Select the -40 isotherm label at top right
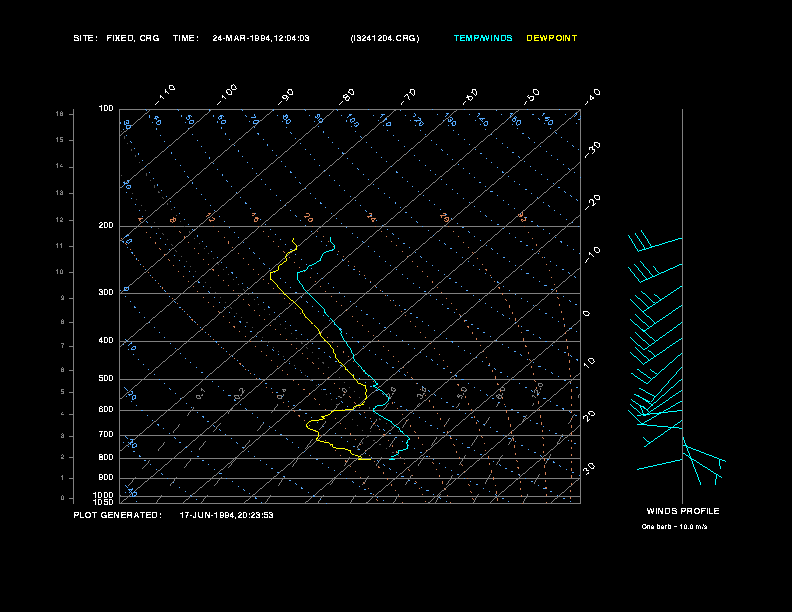The image size is (792, 612). pyautogui.click(x=593, y=97)
